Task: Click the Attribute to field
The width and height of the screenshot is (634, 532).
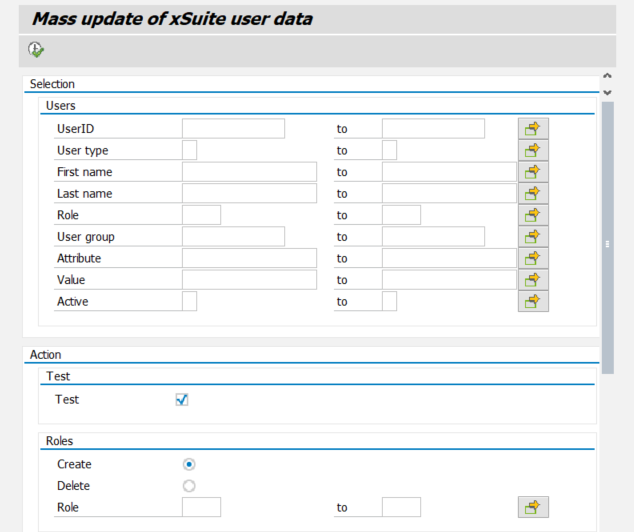Action: (x=449, y=258)
